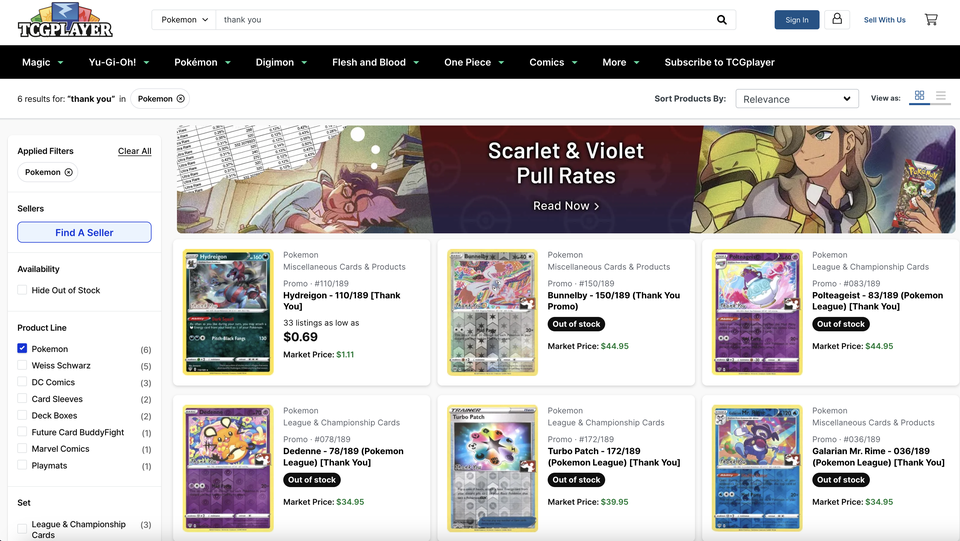The height and width of the screenshot is (541, 960).
Task: Switch to list view icon
Action: coord(941,95)
